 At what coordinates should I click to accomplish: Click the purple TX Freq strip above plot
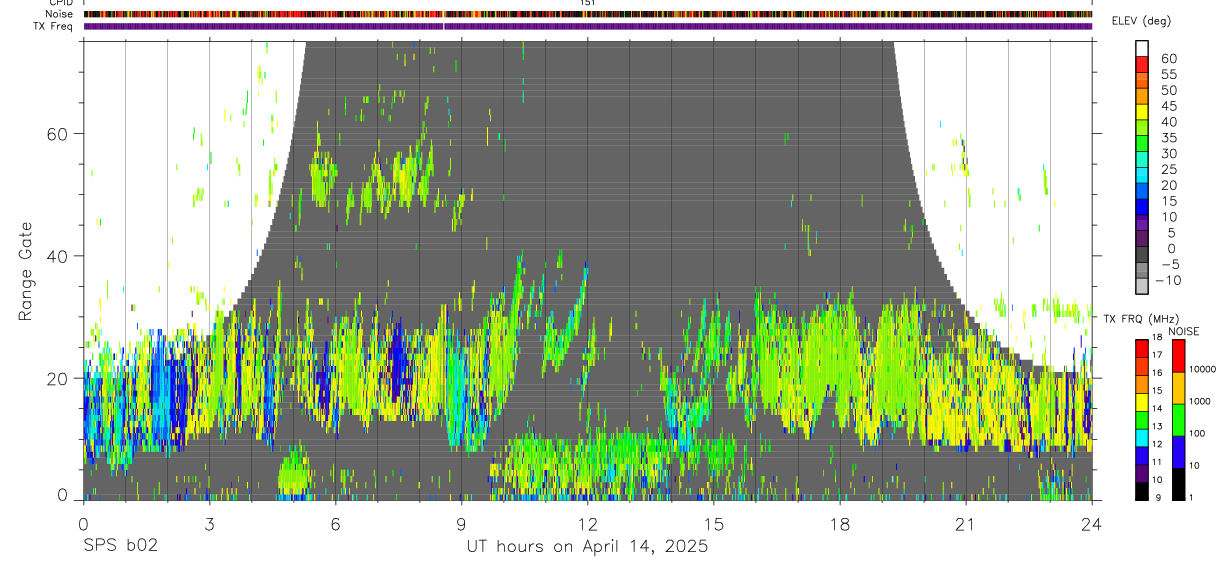click(588, 26)
